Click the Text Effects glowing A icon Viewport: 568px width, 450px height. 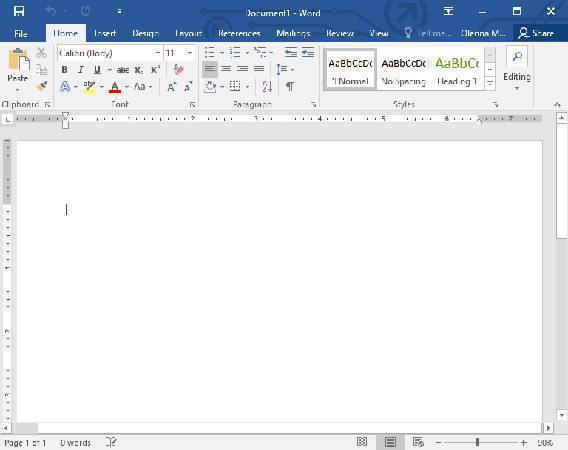point(65,87)
